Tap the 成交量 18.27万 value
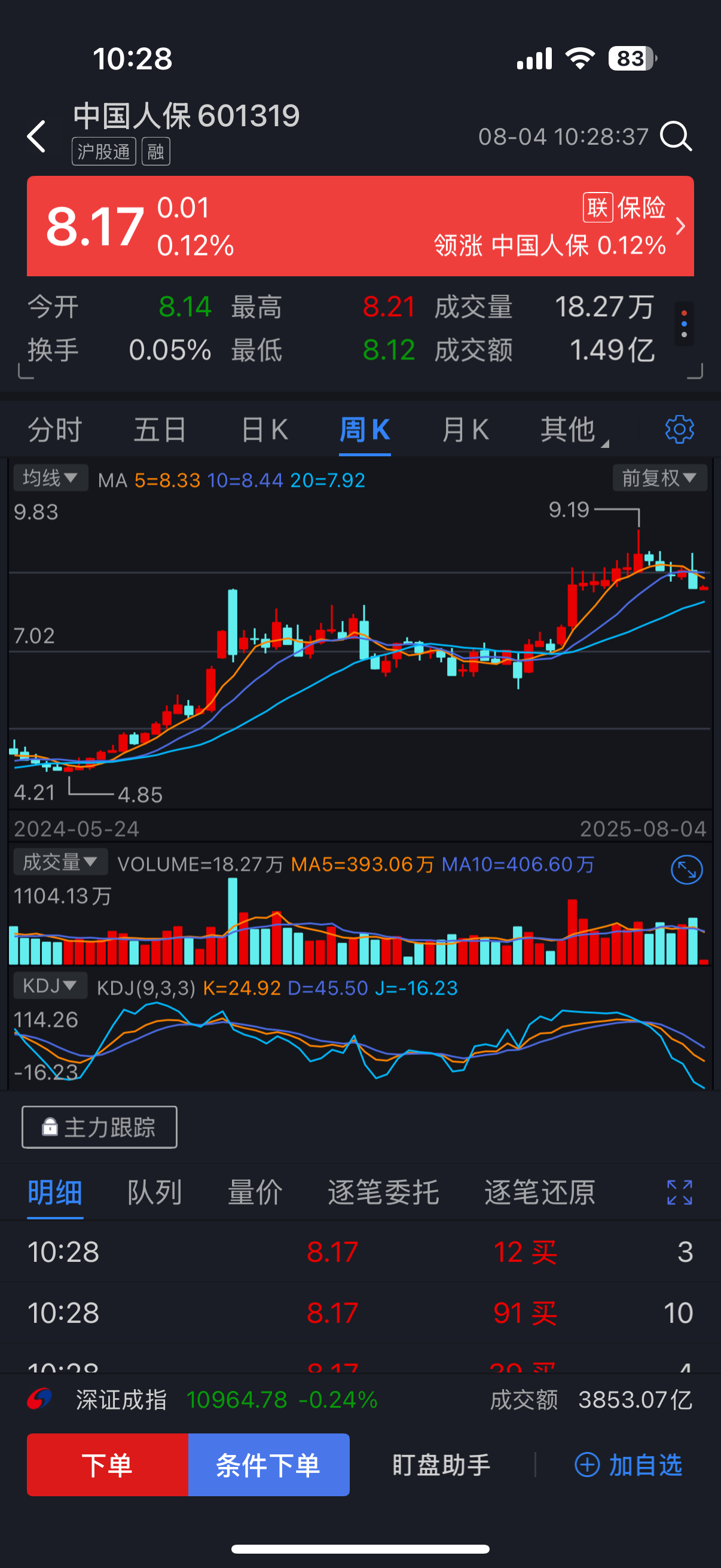 [604, 306]
